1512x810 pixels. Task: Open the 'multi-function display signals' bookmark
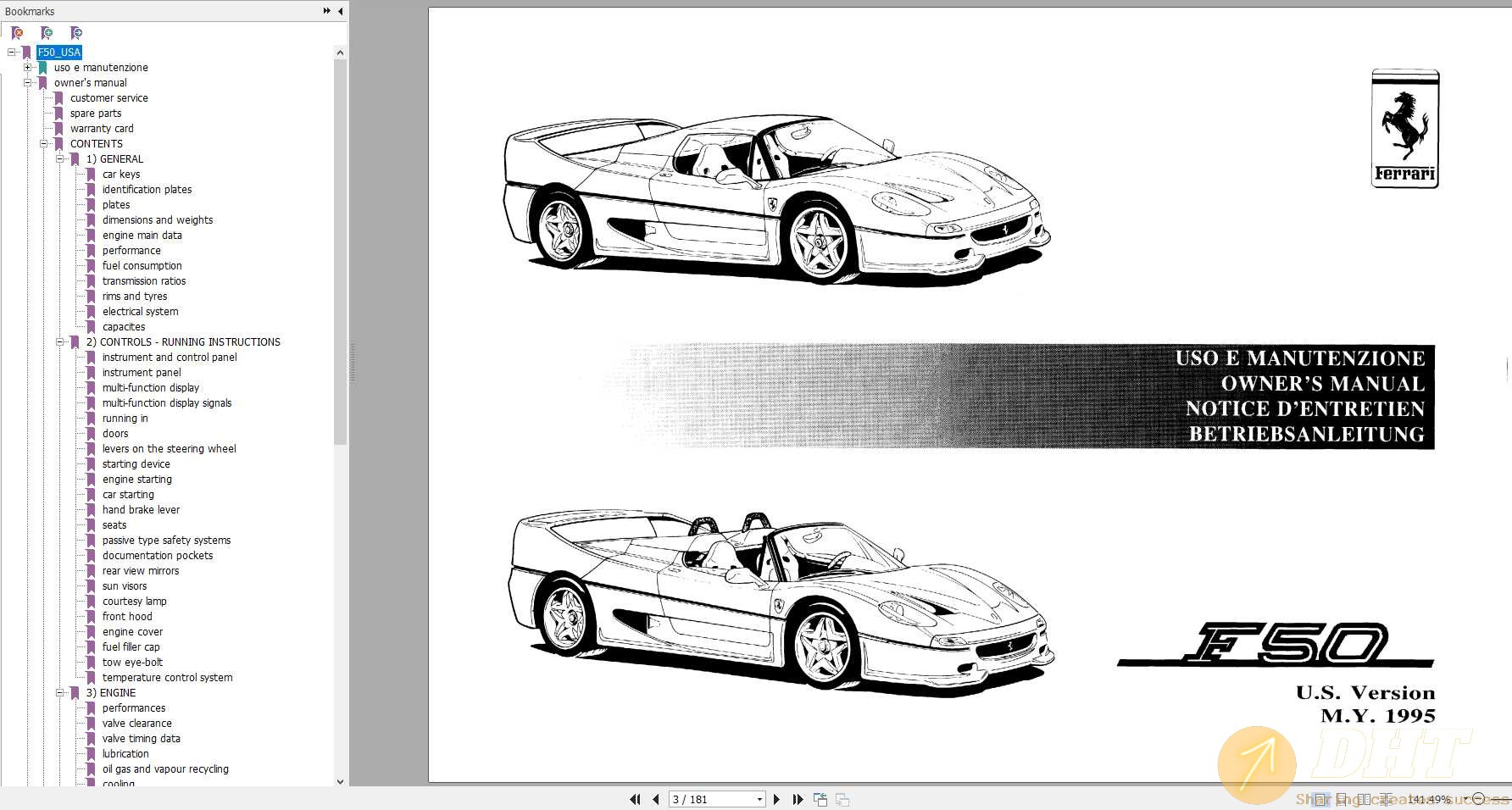coord(167,403)
